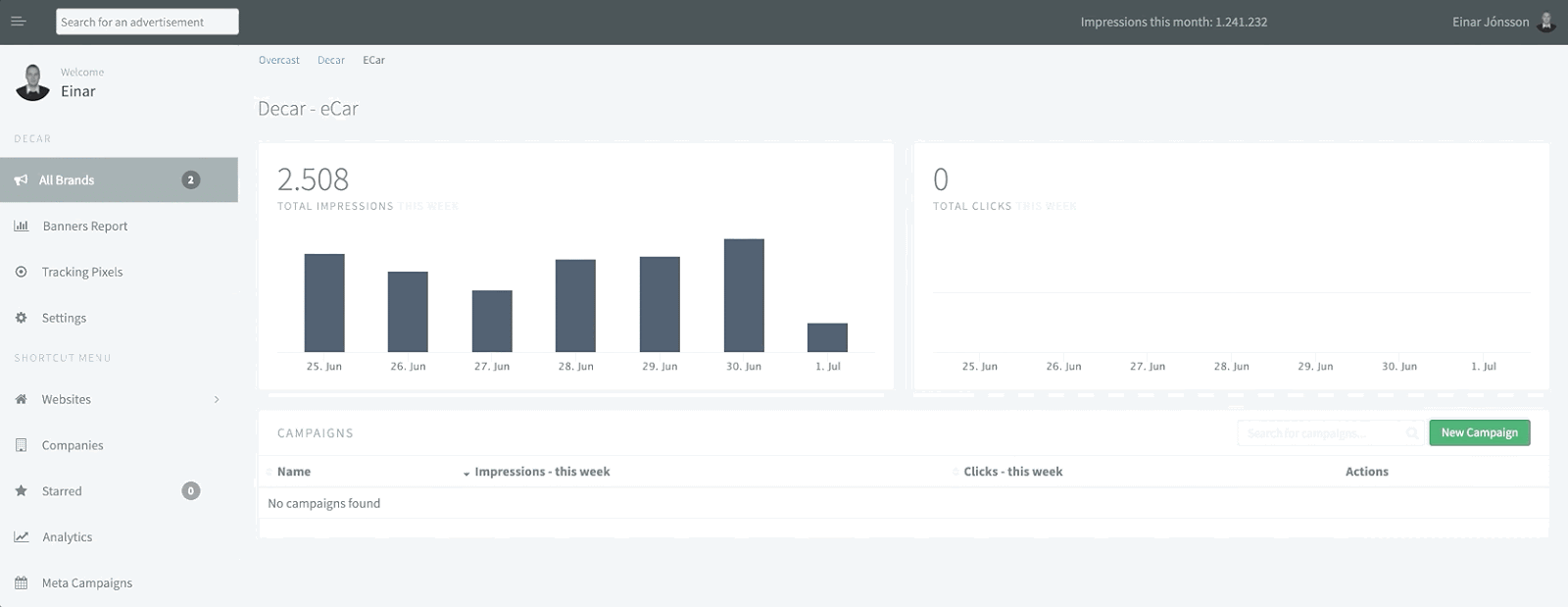This screenshot has height=607, width=1568.
Task: Click the Tracking Pixels target icon
Action: (x=21, y=272)
